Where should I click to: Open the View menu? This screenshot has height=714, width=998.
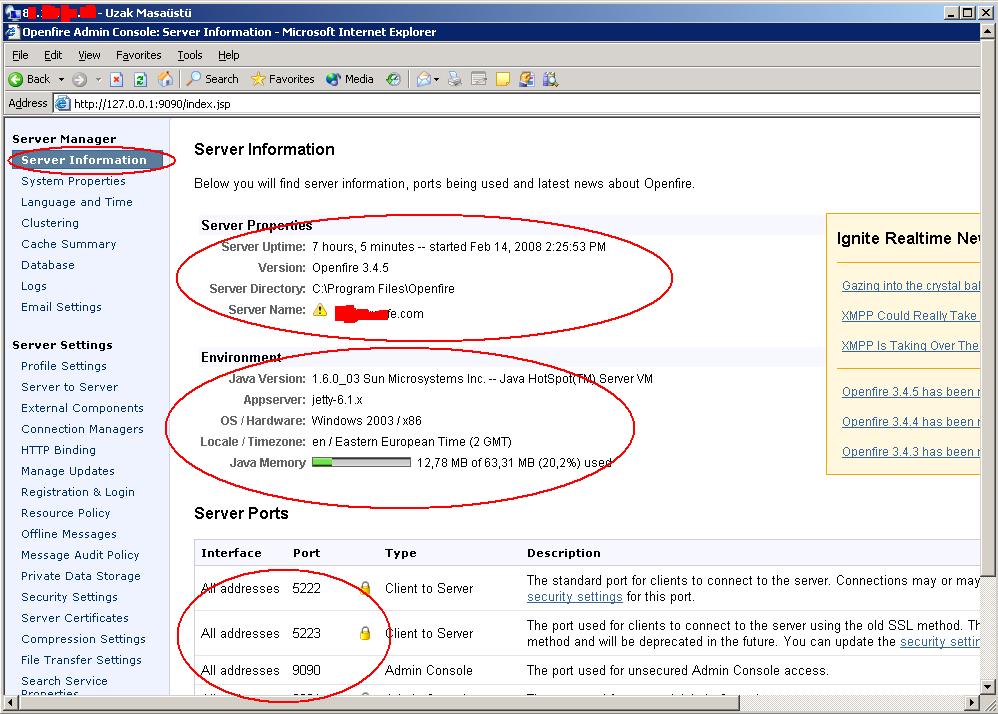(x=89, y=55)
